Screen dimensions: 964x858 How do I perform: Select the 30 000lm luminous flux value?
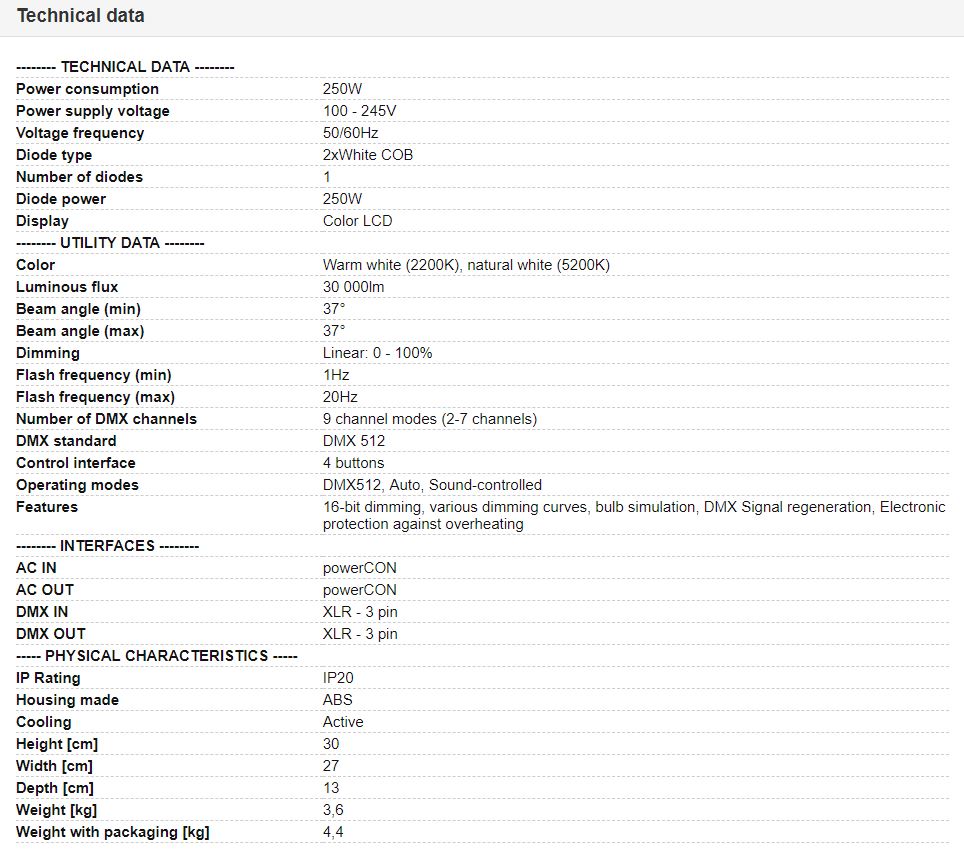click(354, 287)
